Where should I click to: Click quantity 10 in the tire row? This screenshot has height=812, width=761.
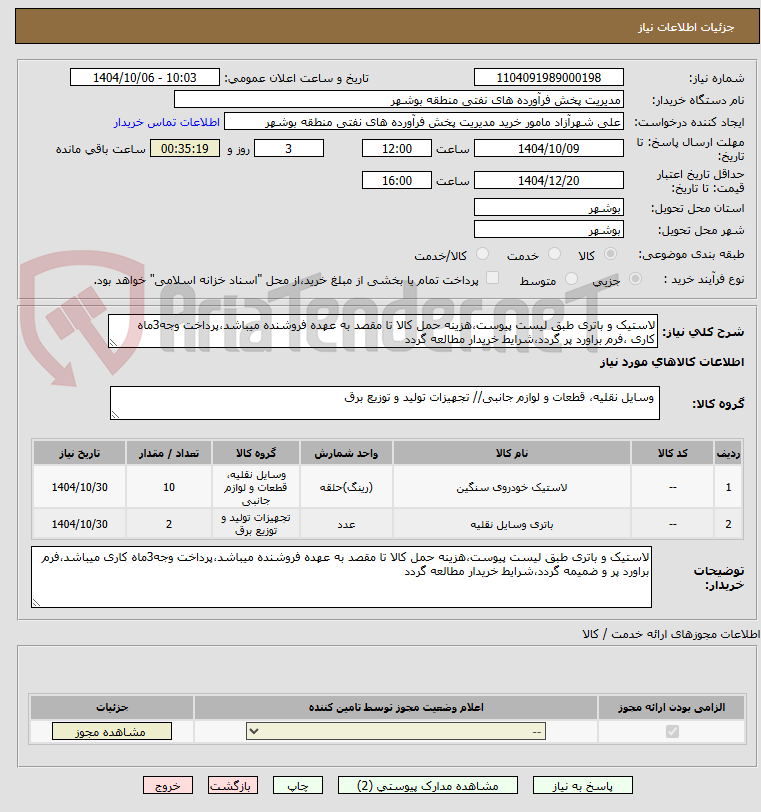coord(169,487)
